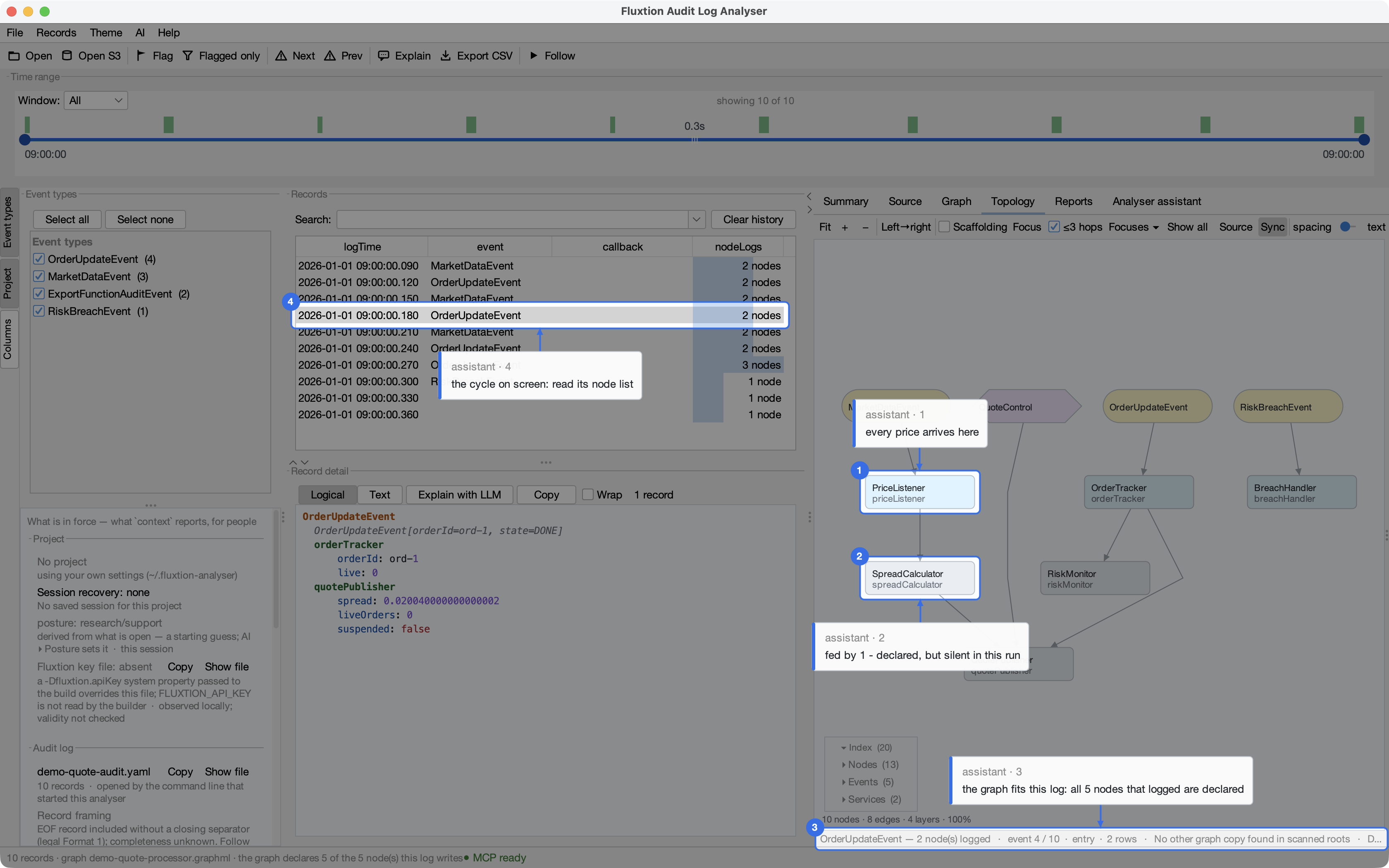
Task: Click up arrow above Record detail
Action: tap(293, 462)
